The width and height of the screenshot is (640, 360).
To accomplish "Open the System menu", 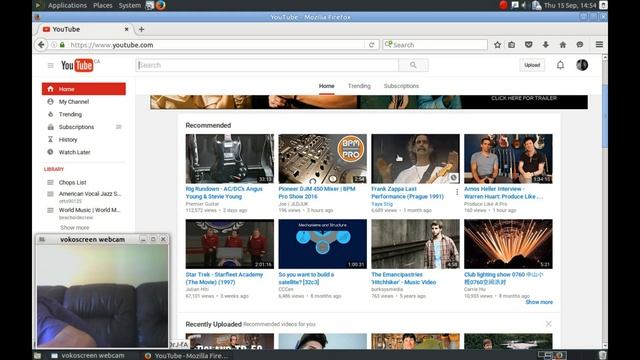I will (129, 5).
